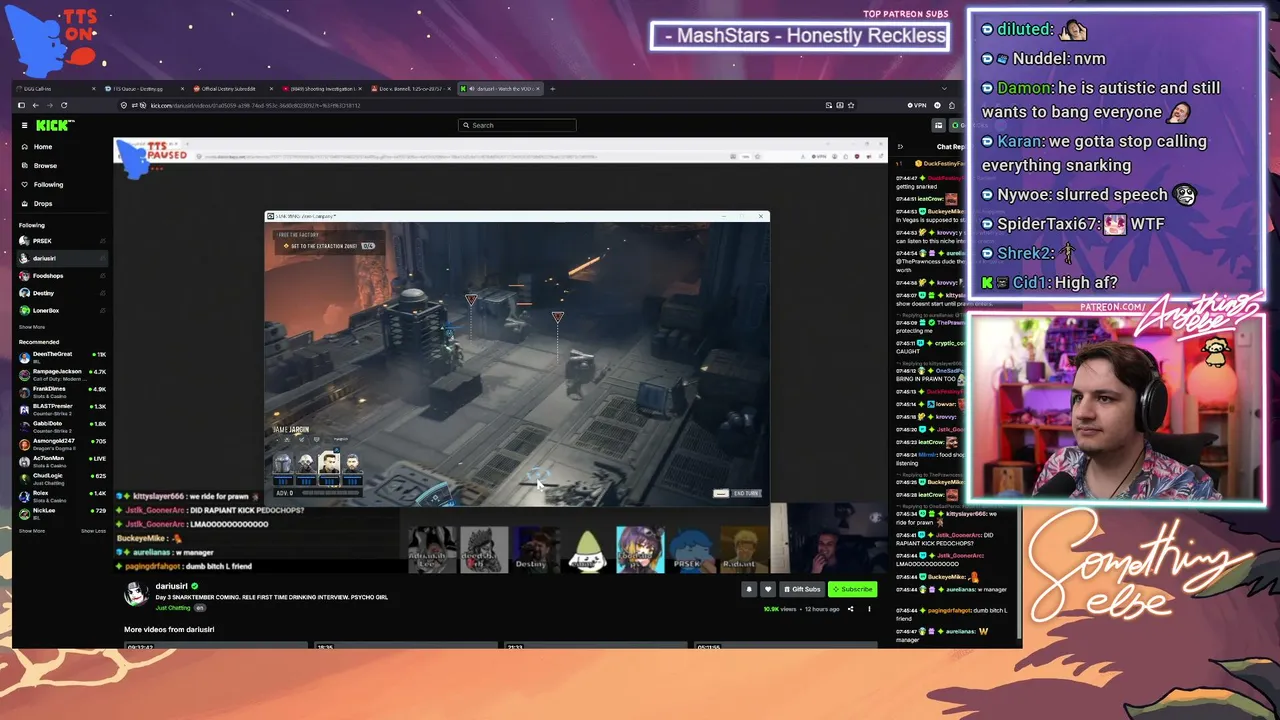Open ChudLogic recommended channel

tap(62, 478)
